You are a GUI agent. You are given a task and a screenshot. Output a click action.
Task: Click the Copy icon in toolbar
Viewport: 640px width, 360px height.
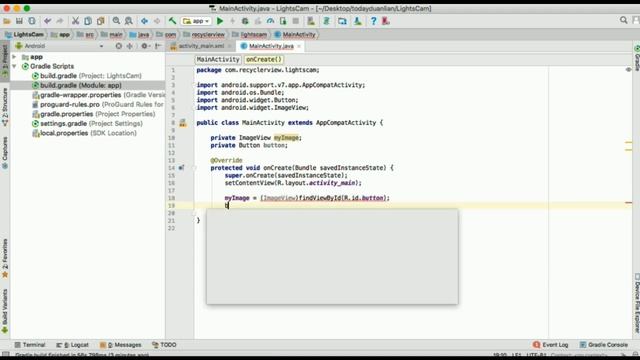[x=88, y=21]
